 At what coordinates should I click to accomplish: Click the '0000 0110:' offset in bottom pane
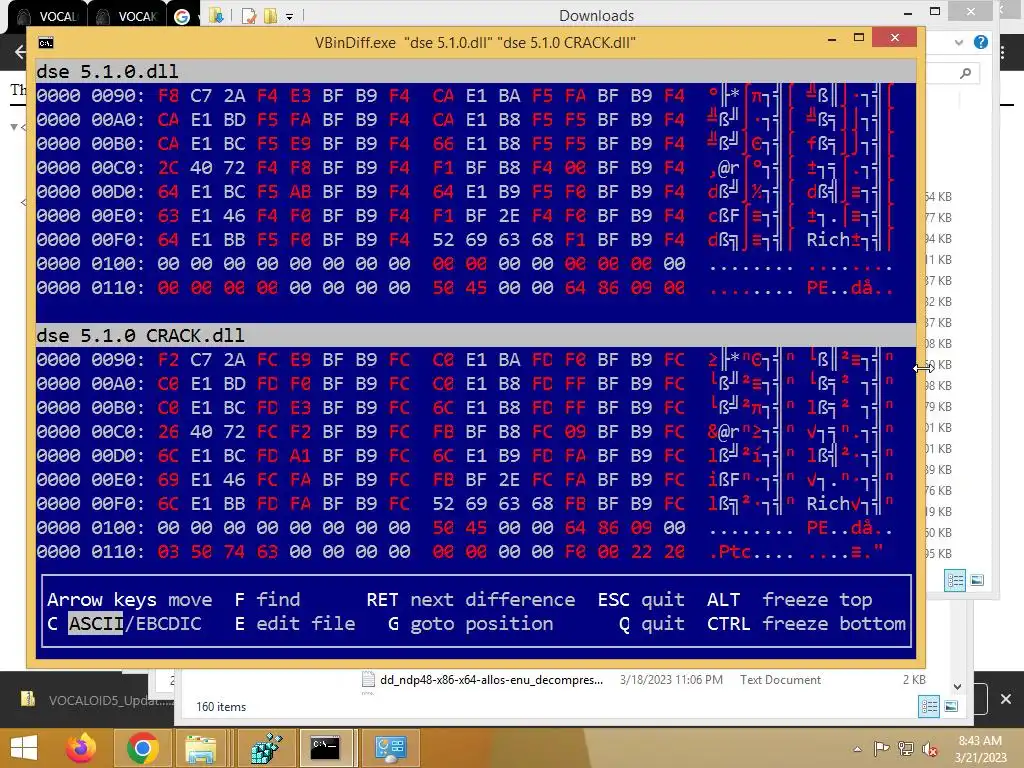(91, 551)
